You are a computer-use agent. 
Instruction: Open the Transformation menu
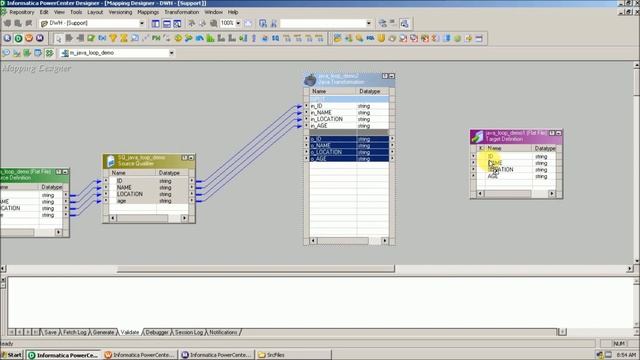tap(182, 12)
